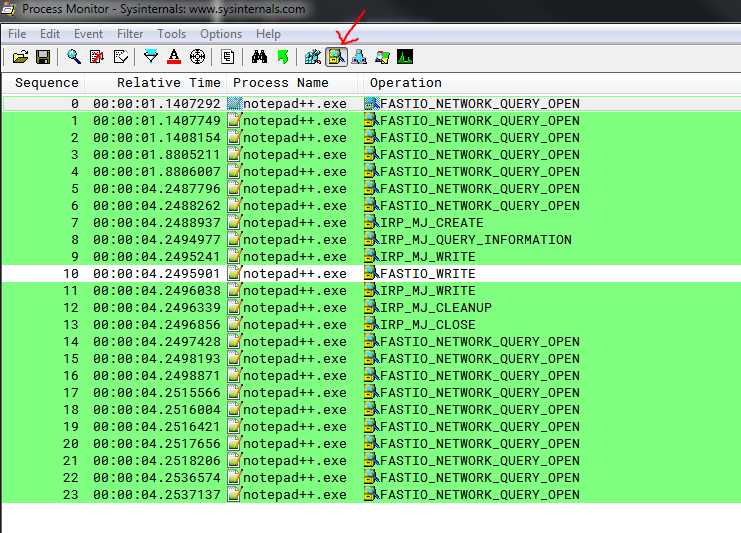
Task: Select time 00:00:04.2516004 in row 18
Action: click(x=156, y=410)
